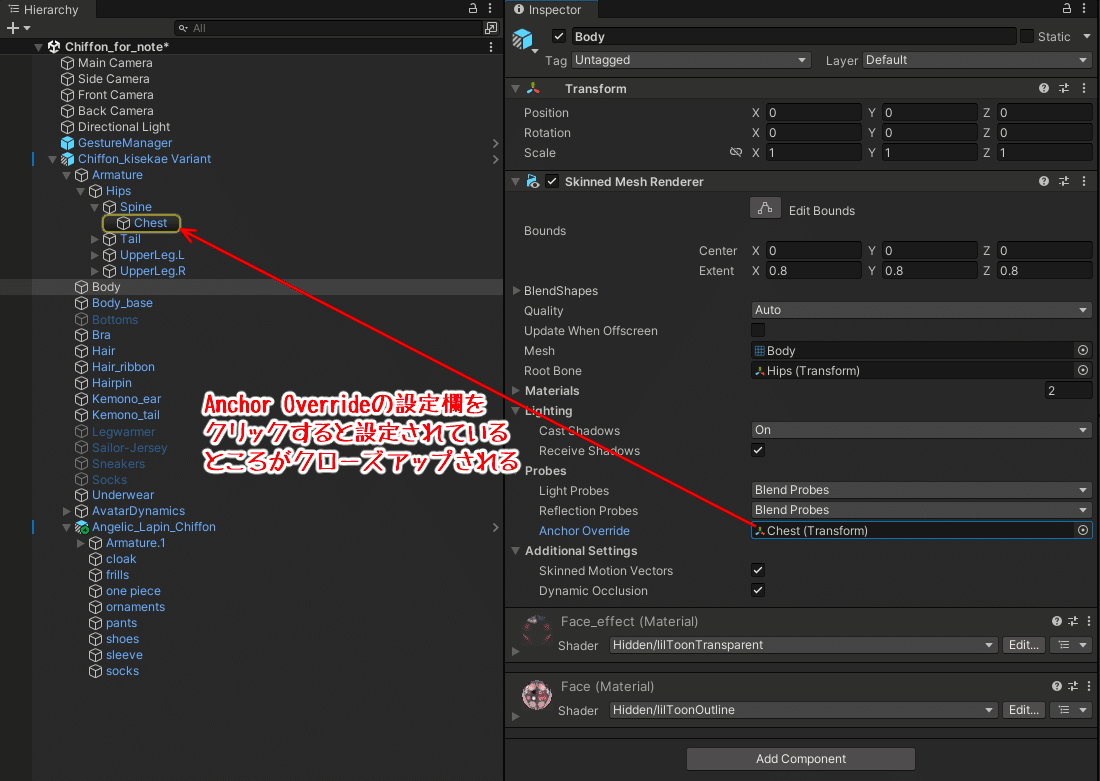
Task: Collapse the Armature tree node
Action: click(x=67, y=175)
